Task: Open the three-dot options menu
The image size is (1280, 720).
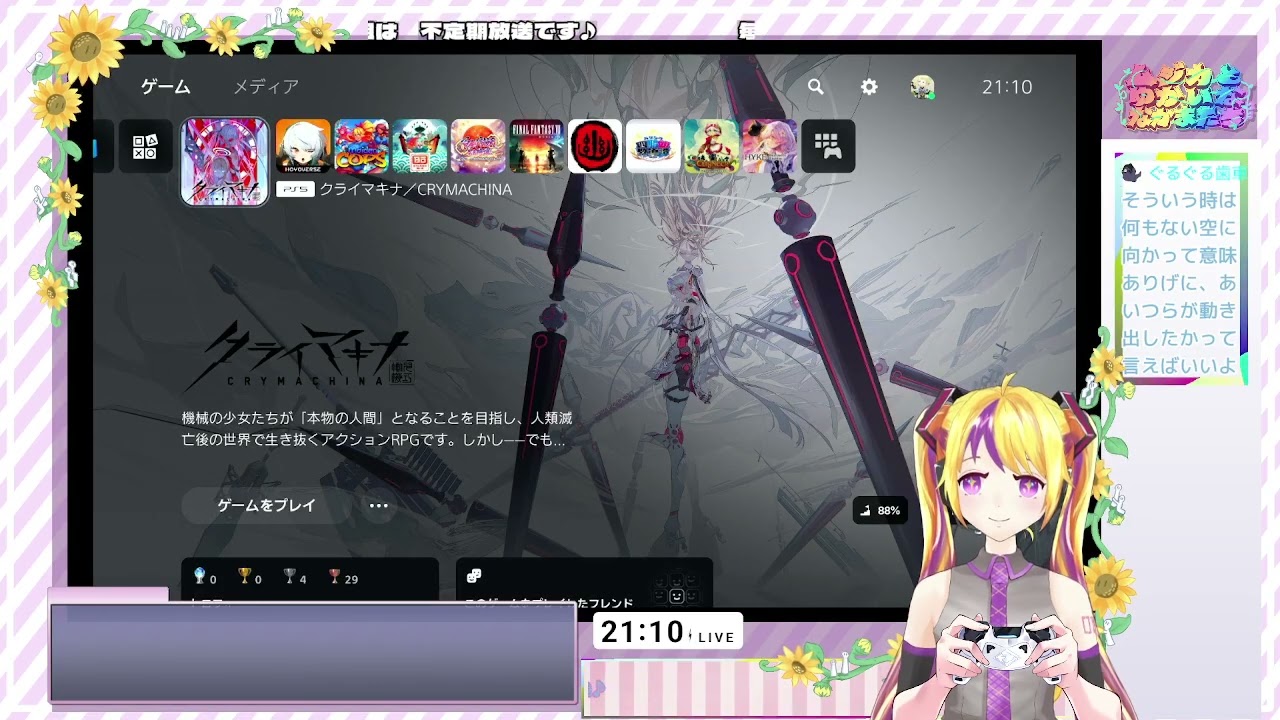Action: [378, 506]
